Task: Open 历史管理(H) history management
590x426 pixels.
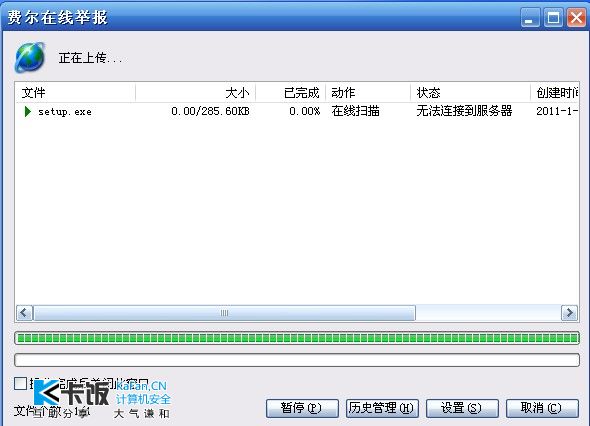Action: click(382, 408)
